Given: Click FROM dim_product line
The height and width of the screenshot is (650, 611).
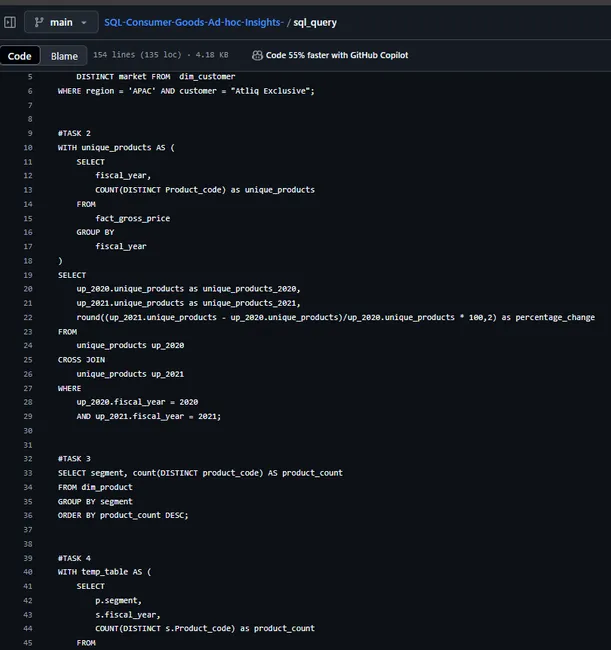Looking at the screenshot, I should (x=95, y=487).
